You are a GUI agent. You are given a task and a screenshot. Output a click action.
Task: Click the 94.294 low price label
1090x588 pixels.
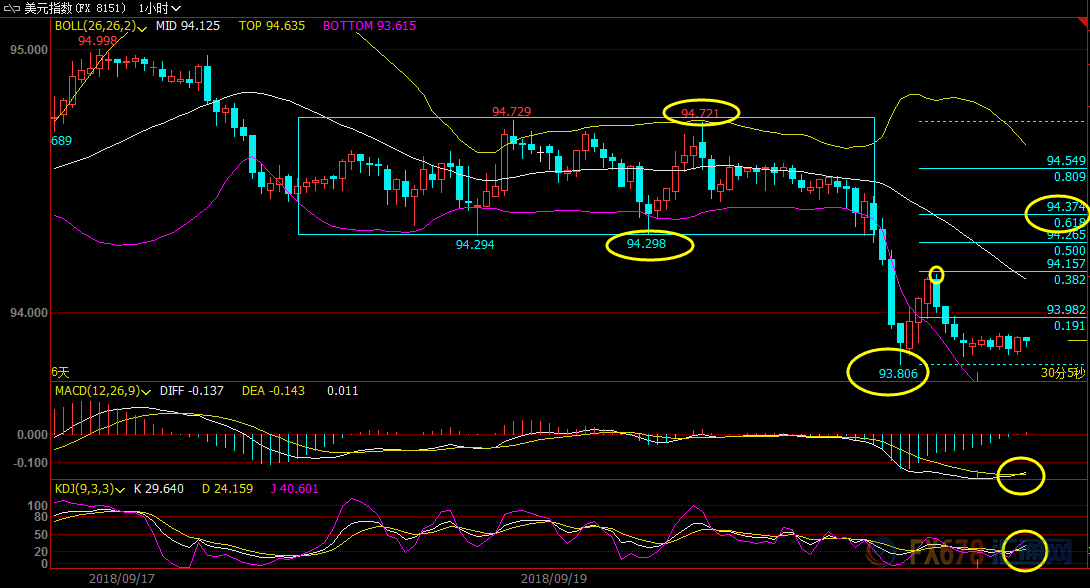[475, 245]
